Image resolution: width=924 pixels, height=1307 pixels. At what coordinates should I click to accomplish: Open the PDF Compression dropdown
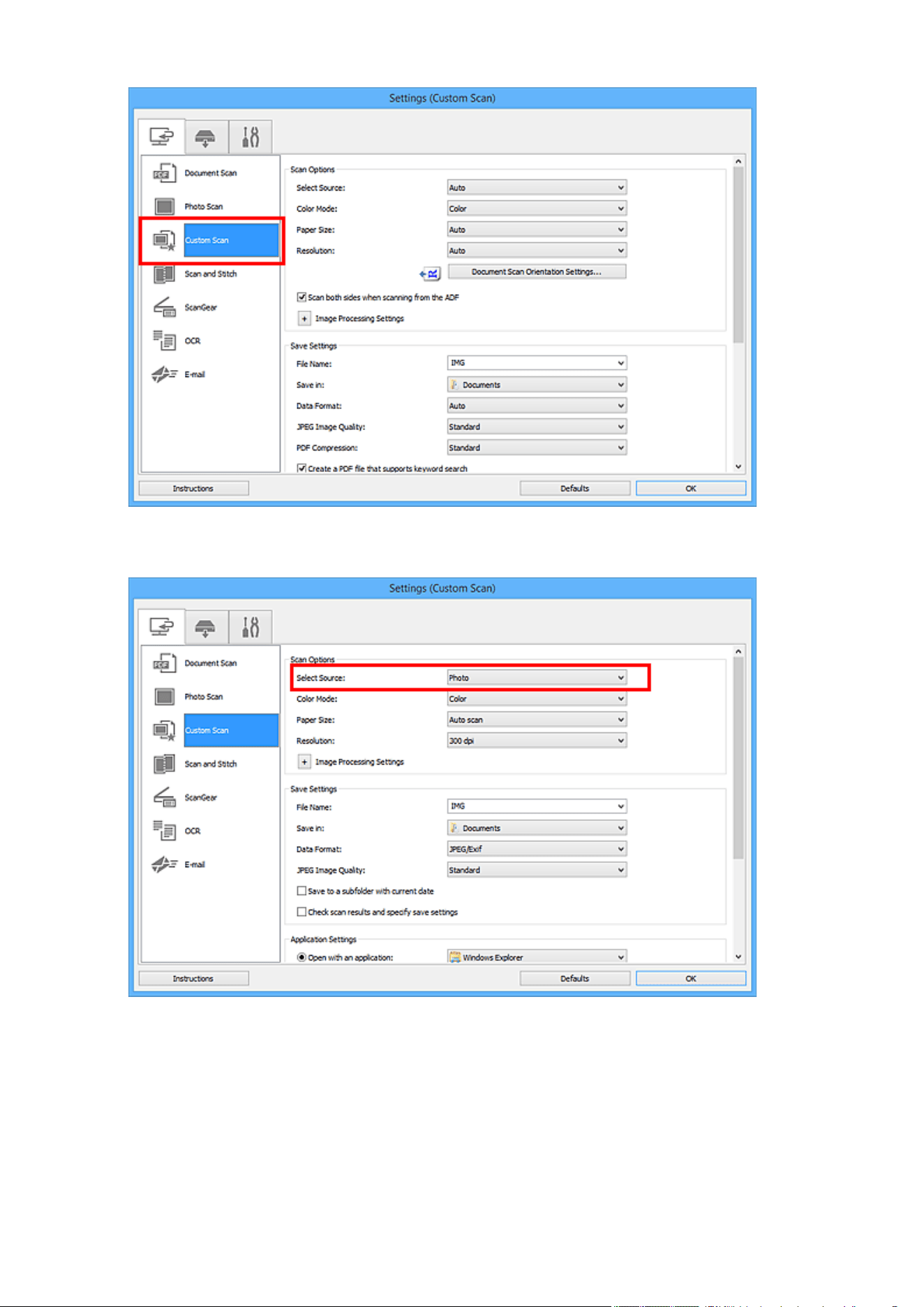tap(537, 447)
